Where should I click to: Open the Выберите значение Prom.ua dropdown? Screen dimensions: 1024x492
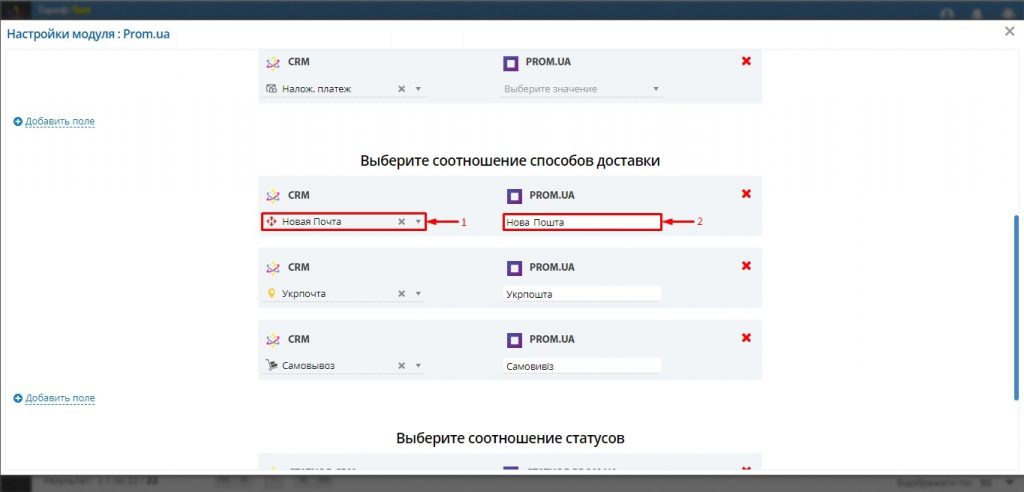(581, 89)
